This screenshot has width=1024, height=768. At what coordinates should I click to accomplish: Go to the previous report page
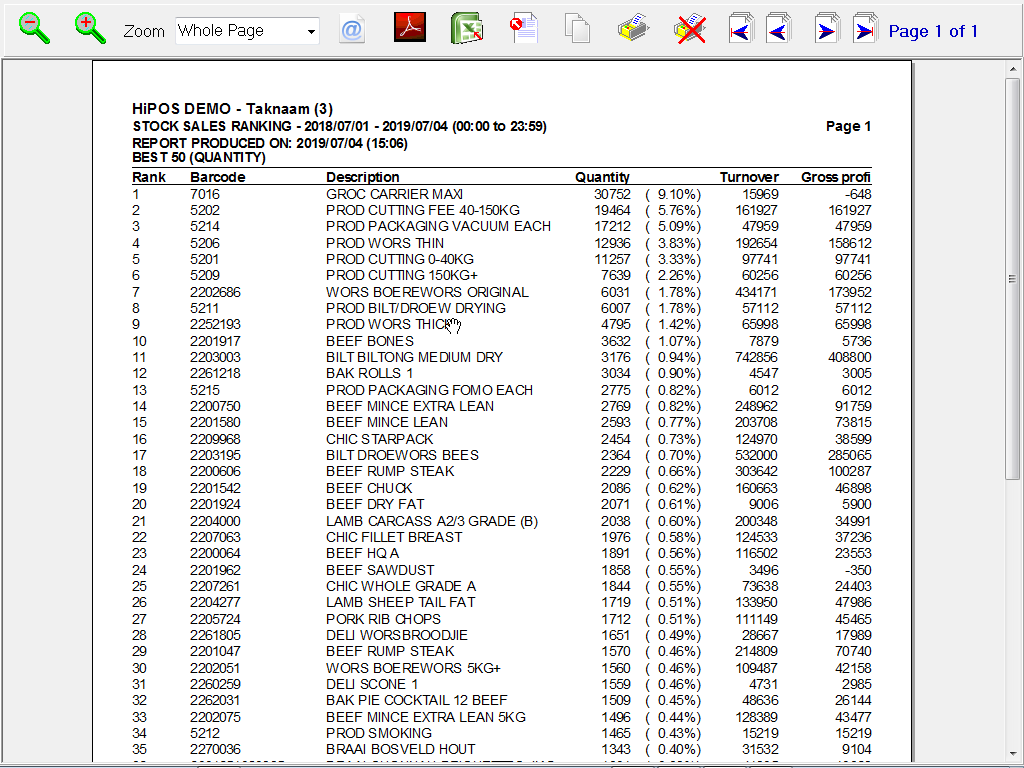point(778,29)
